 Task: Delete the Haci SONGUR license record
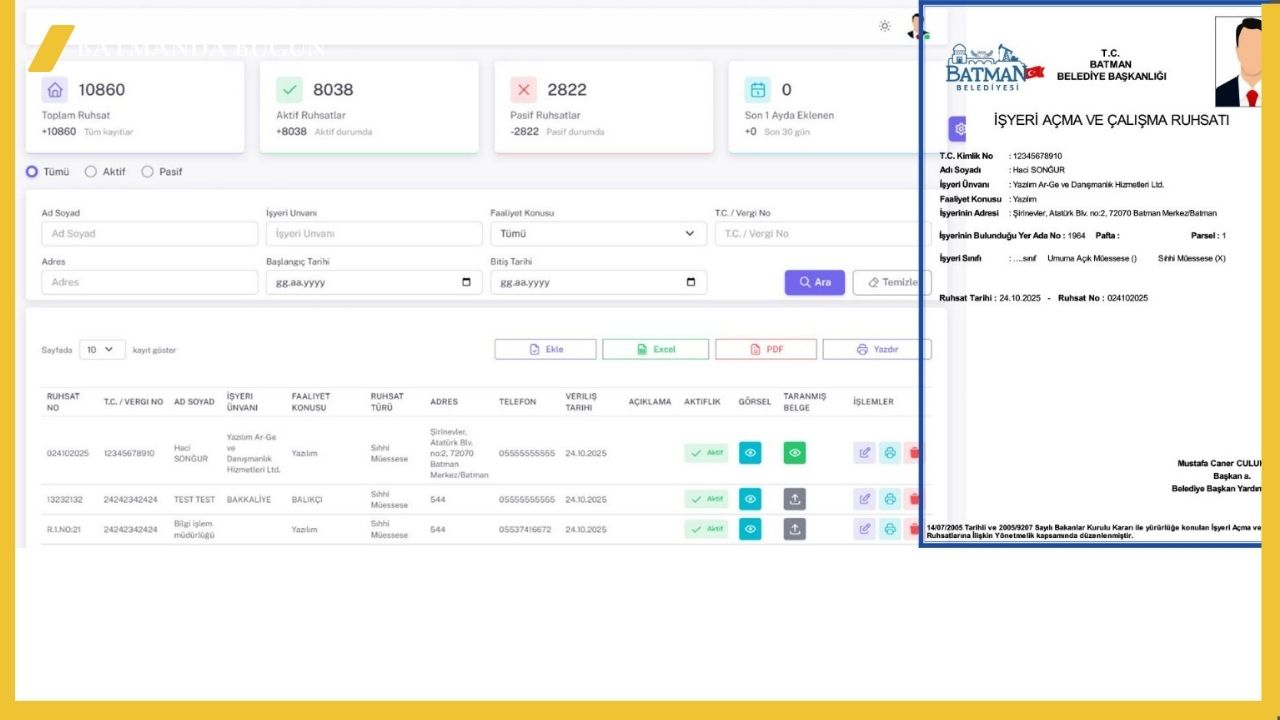(912, 453)
